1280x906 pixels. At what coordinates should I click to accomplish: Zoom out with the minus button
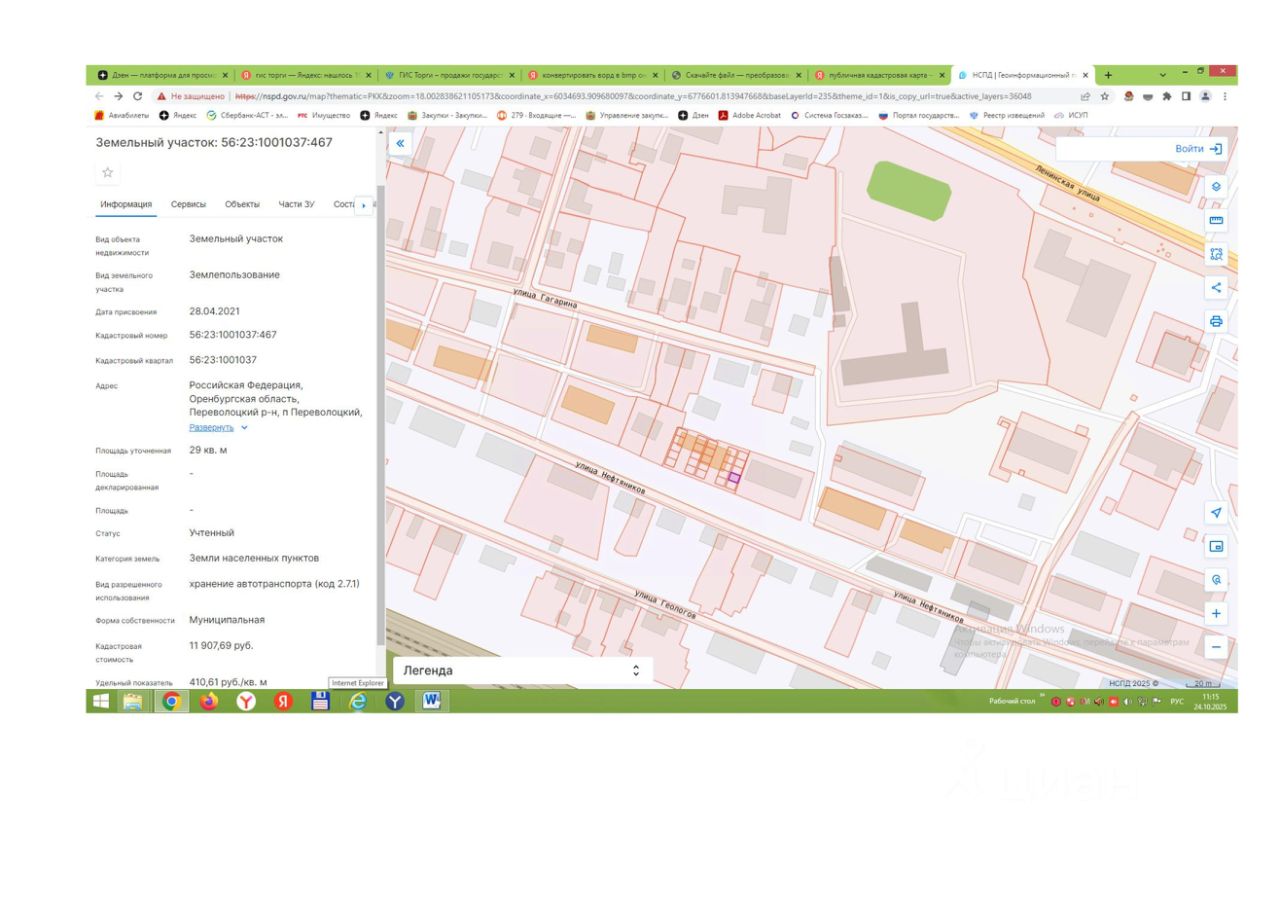tap(1216, 647)
